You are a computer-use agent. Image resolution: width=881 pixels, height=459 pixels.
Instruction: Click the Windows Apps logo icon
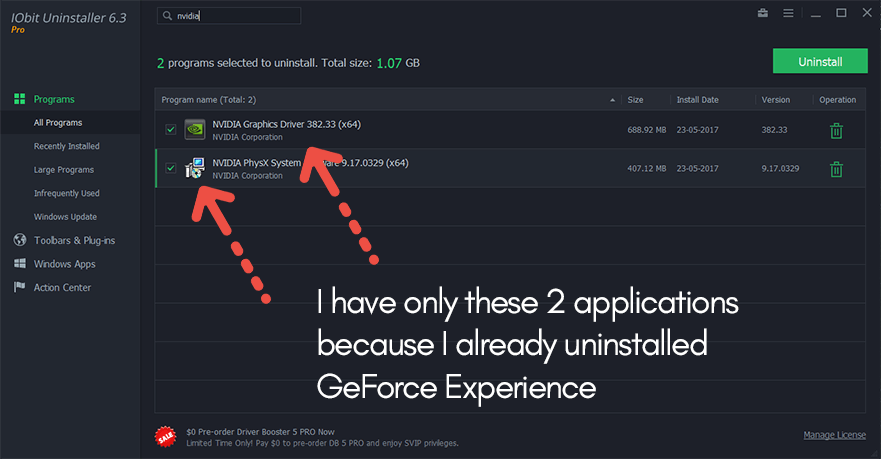(x=20, y=263)
